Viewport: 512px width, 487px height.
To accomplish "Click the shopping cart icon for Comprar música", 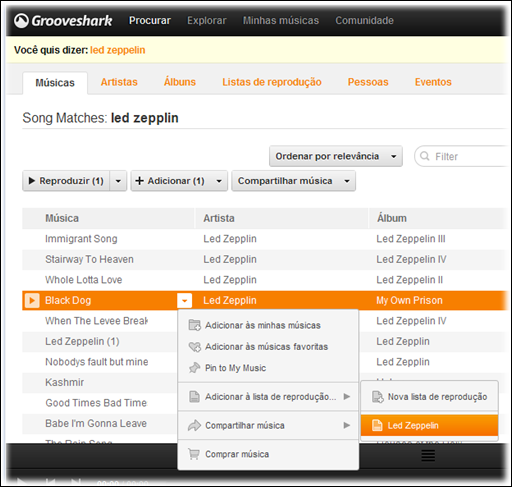I will click(x=194, y=454).
